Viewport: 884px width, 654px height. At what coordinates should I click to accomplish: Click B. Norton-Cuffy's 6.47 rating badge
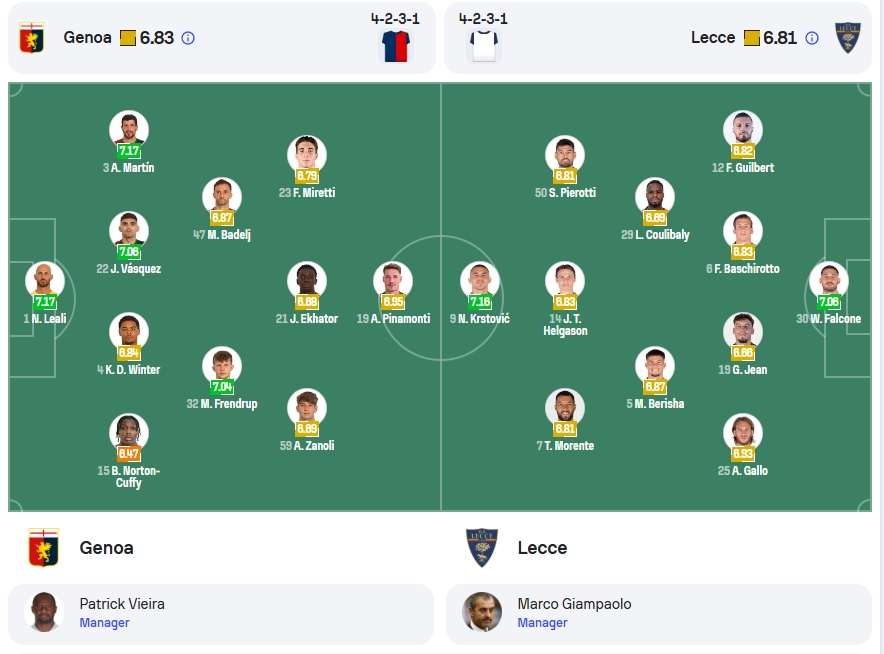(x=129, y=454)
